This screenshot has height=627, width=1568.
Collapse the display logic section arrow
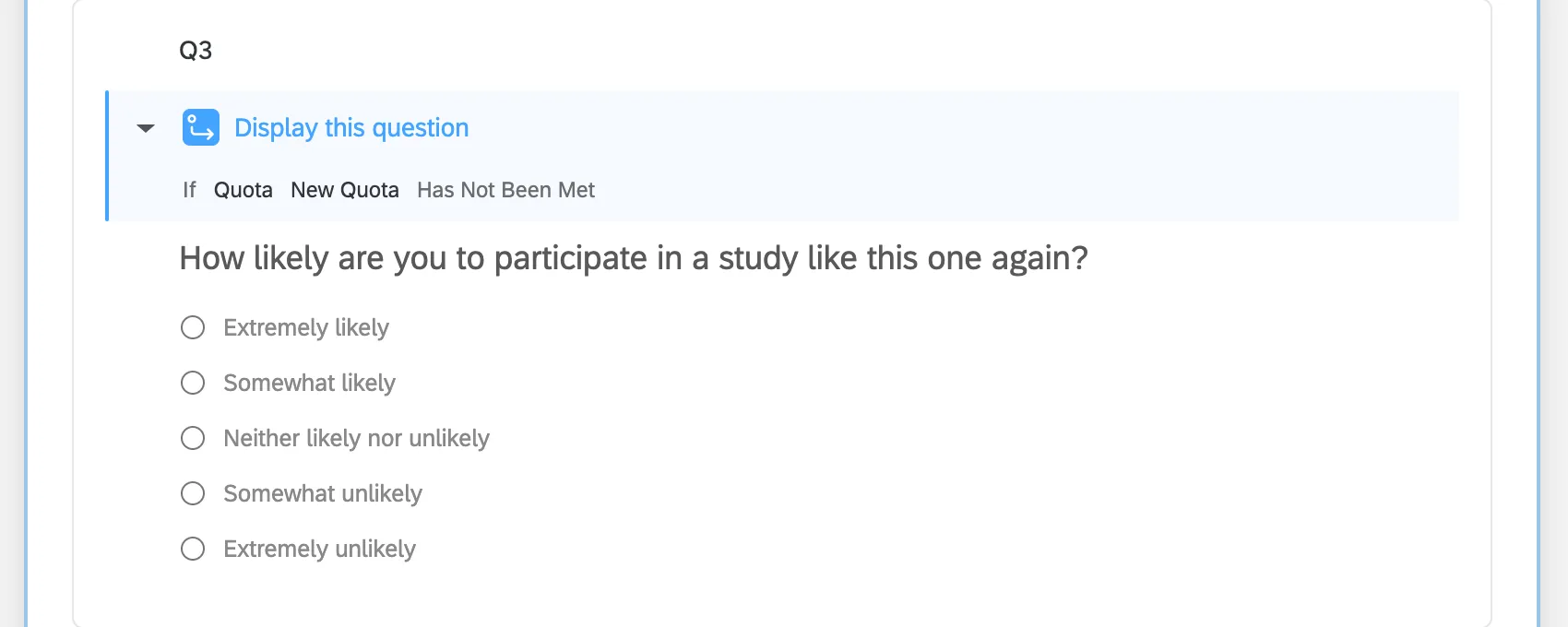[x=146, y=128]
